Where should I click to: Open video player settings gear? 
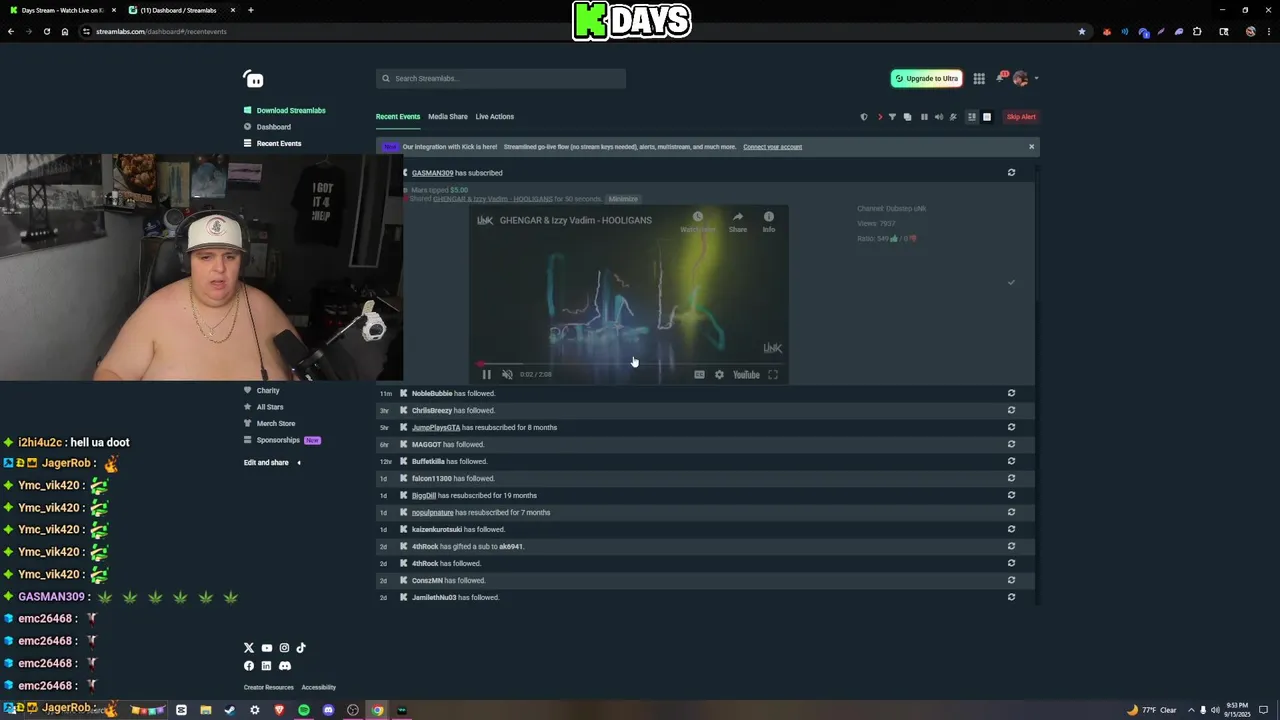click(719, 375)
